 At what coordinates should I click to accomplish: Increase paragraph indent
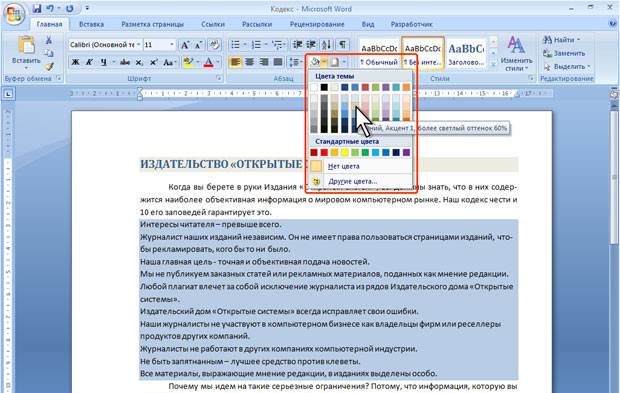[312, 45]
